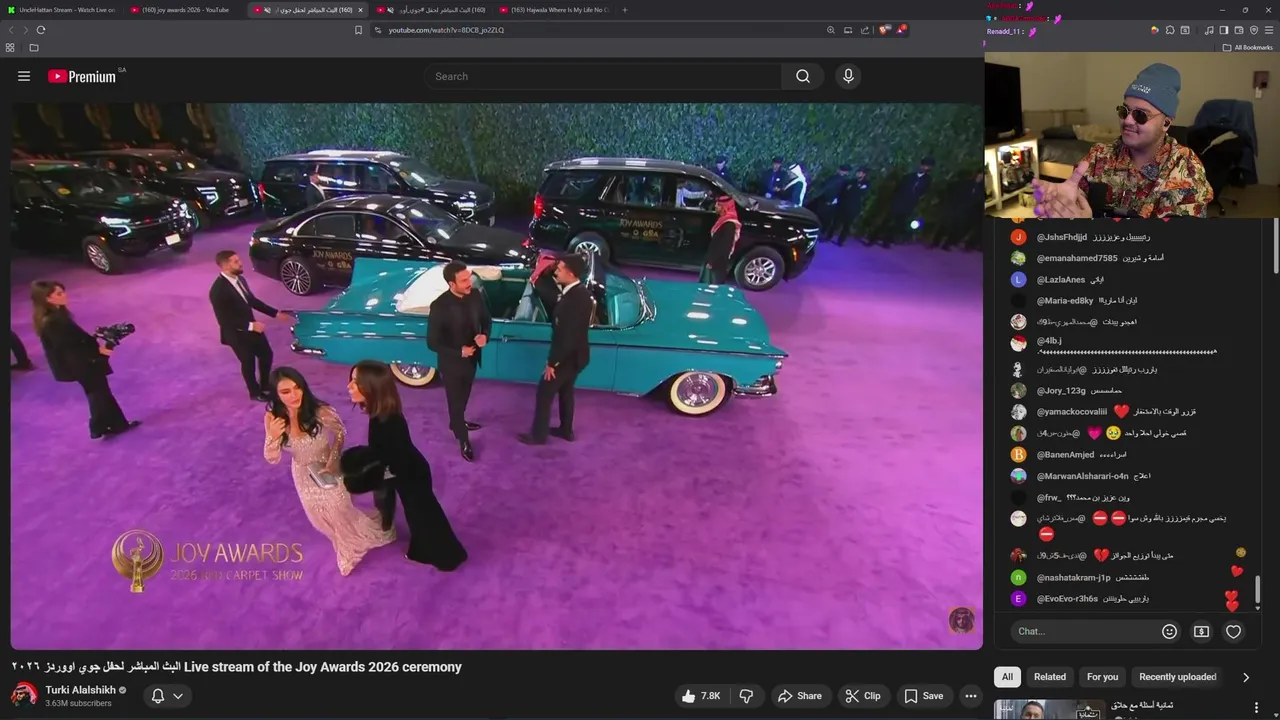
Task: Unmute the active tab via speaker icon
Action: [x=267, y=10]
